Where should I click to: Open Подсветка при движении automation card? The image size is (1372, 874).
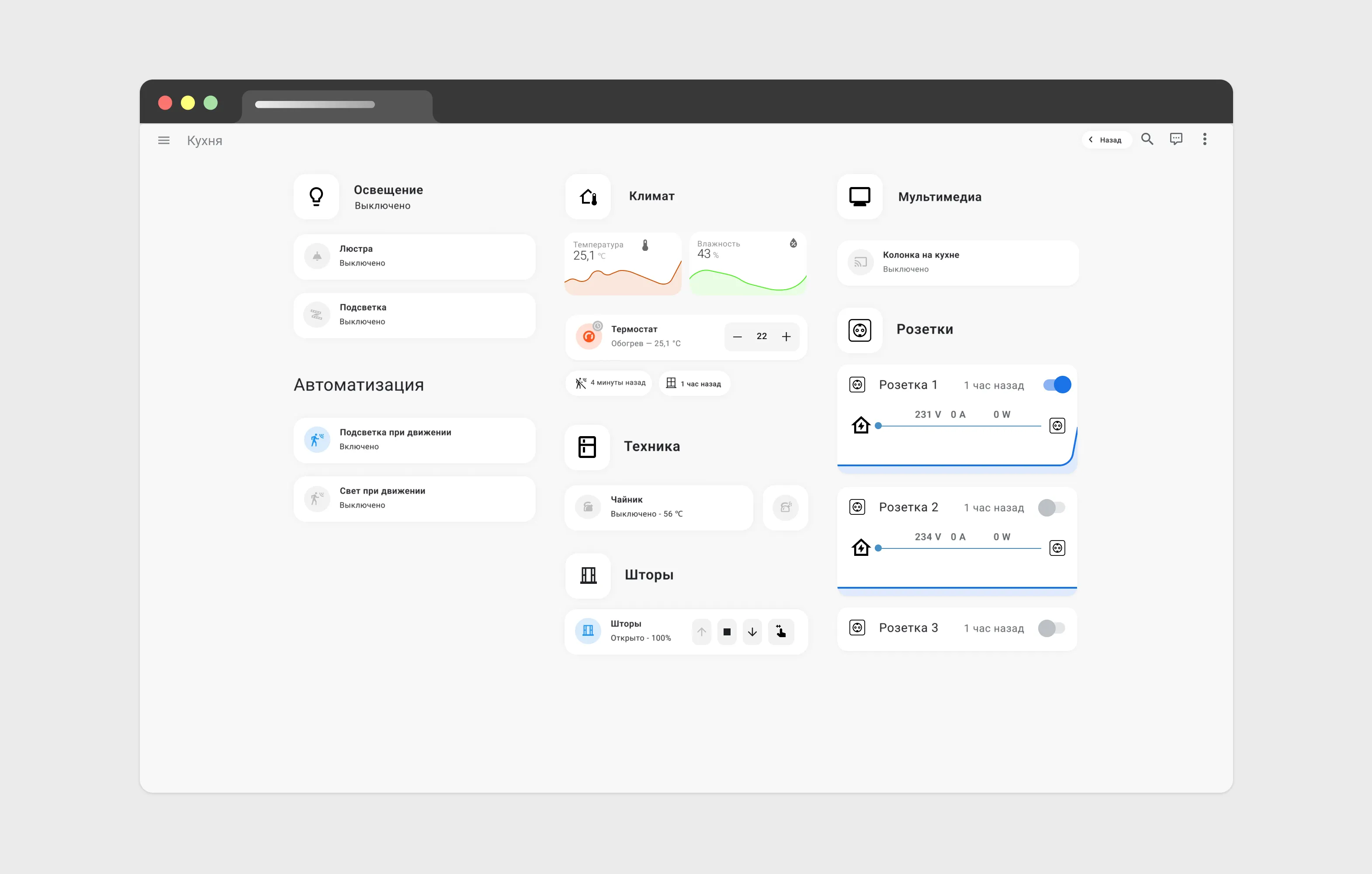[414, 440]
